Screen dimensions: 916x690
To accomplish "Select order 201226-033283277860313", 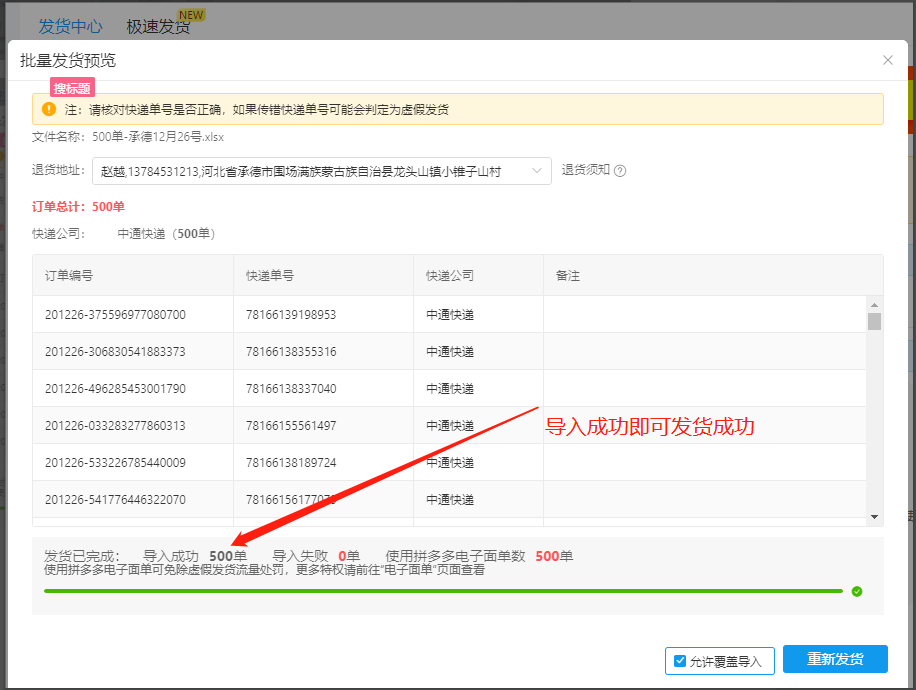I will pos(115,426).
